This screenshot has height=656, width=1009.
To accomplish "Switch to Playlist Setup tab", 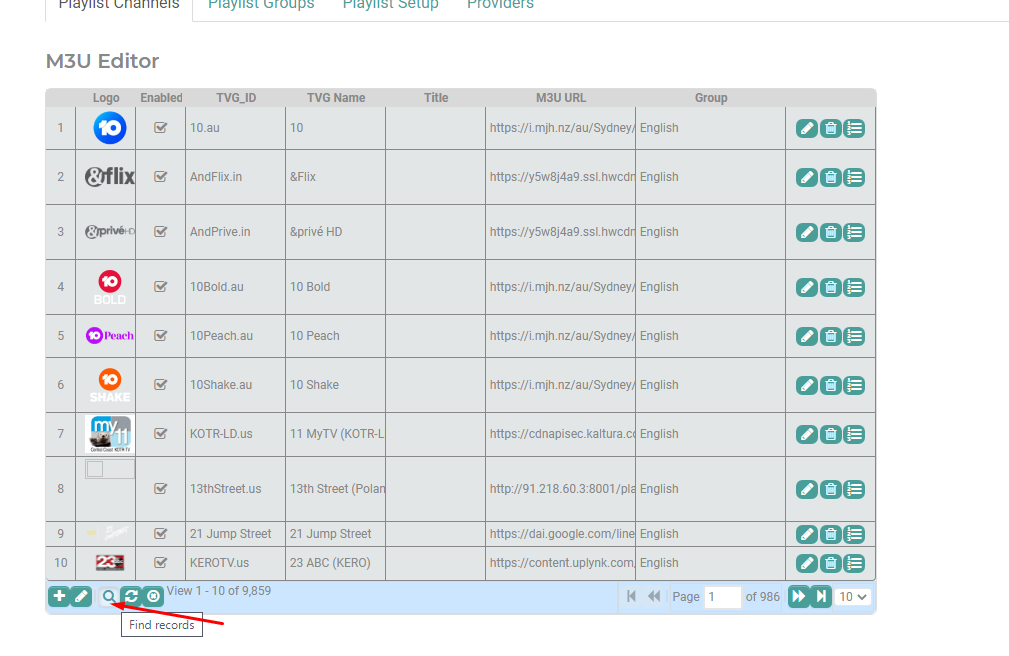I will (391, 5).
